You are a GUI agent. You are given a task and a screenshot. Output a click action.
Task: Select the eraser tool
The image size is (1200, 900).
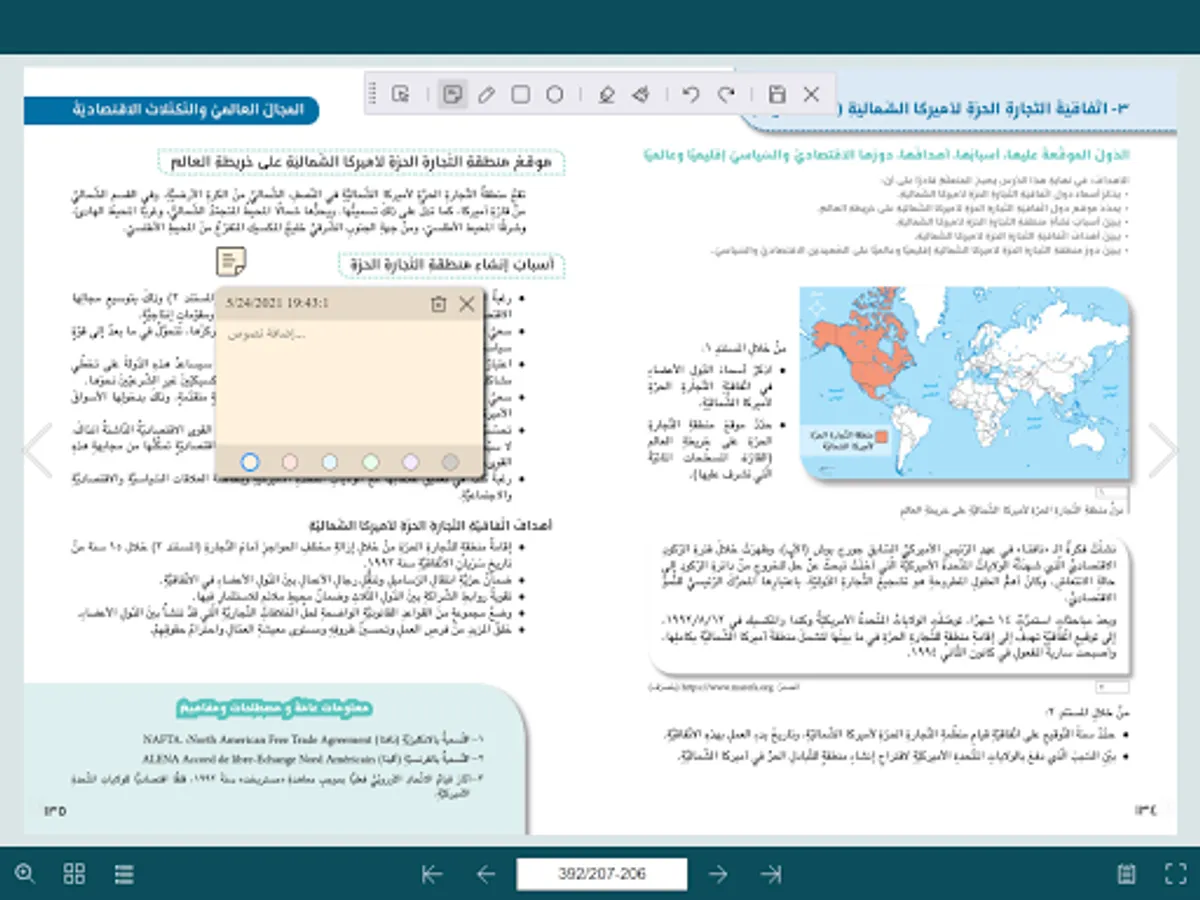(x=641, y=95)
